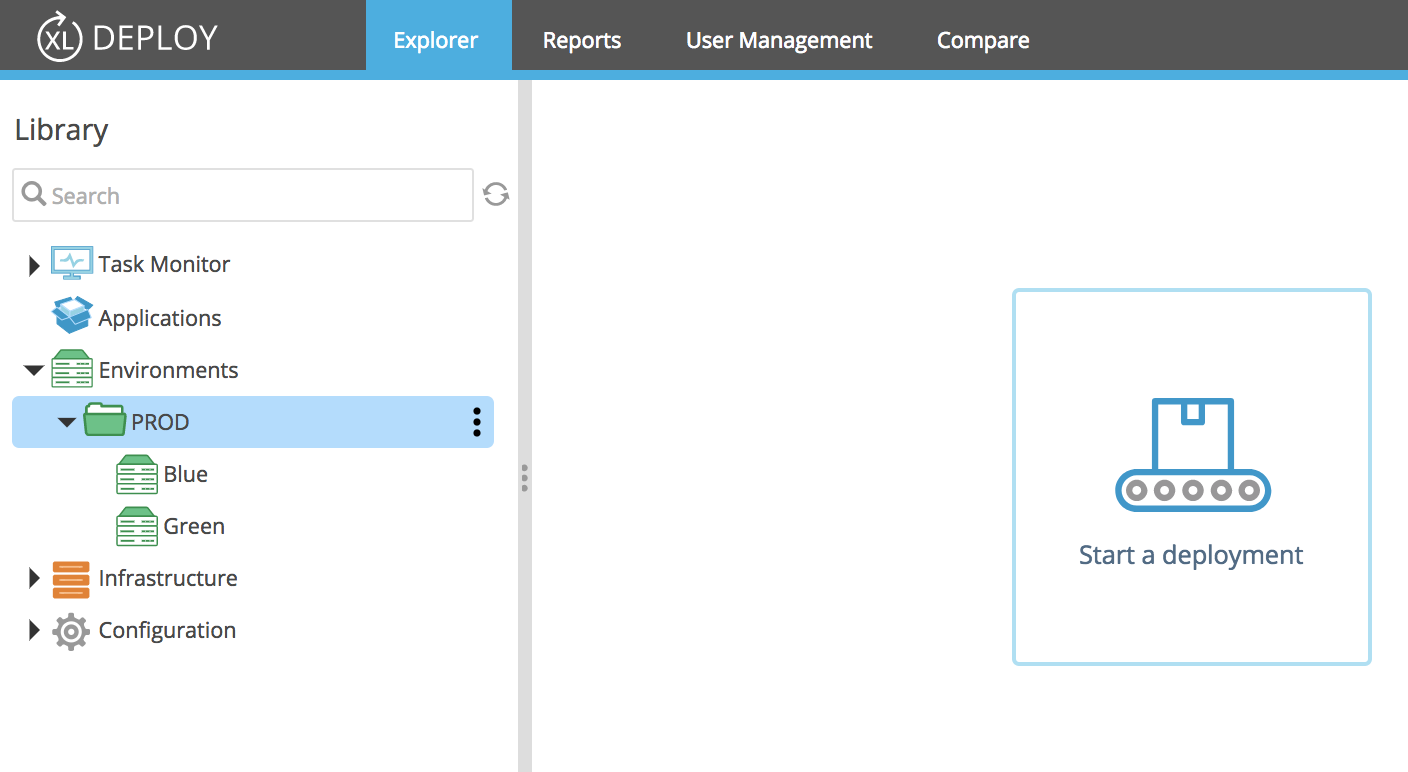Select the Applications tree item
1408x772 pixels.
pyautogui.click(x=160, y=318)
